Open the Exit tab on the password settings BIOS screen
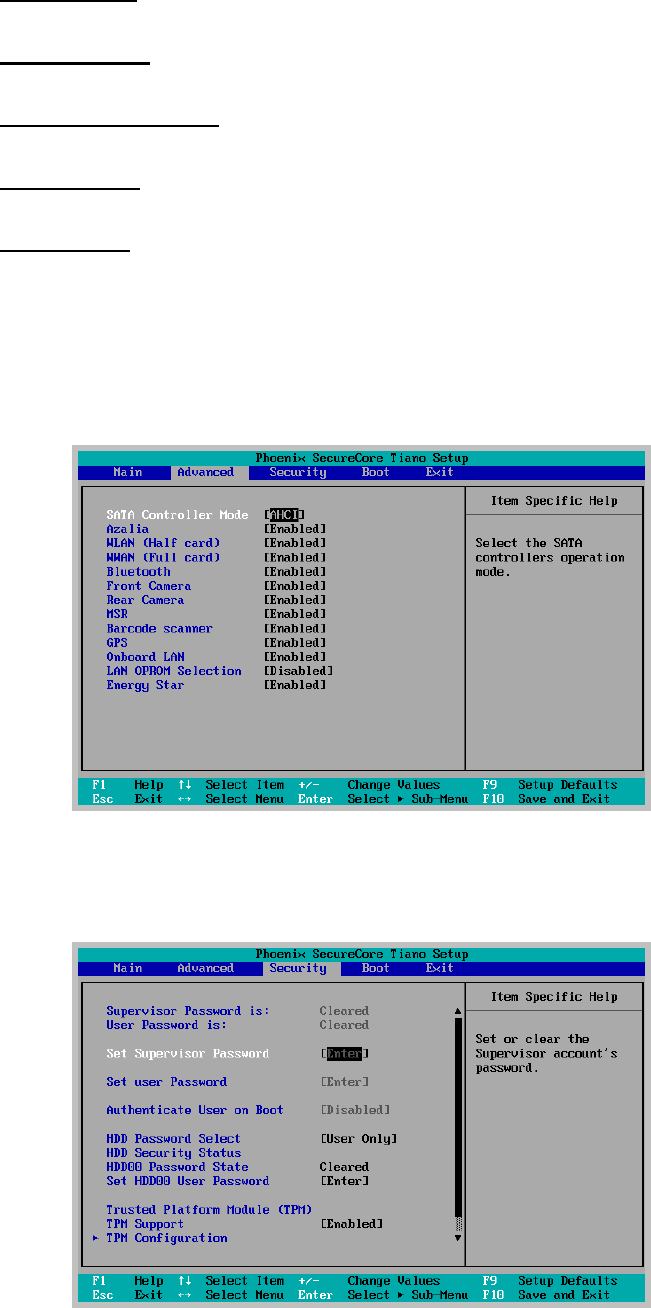This screenshot has height=1308, width=651. click(x=440, y=968)
